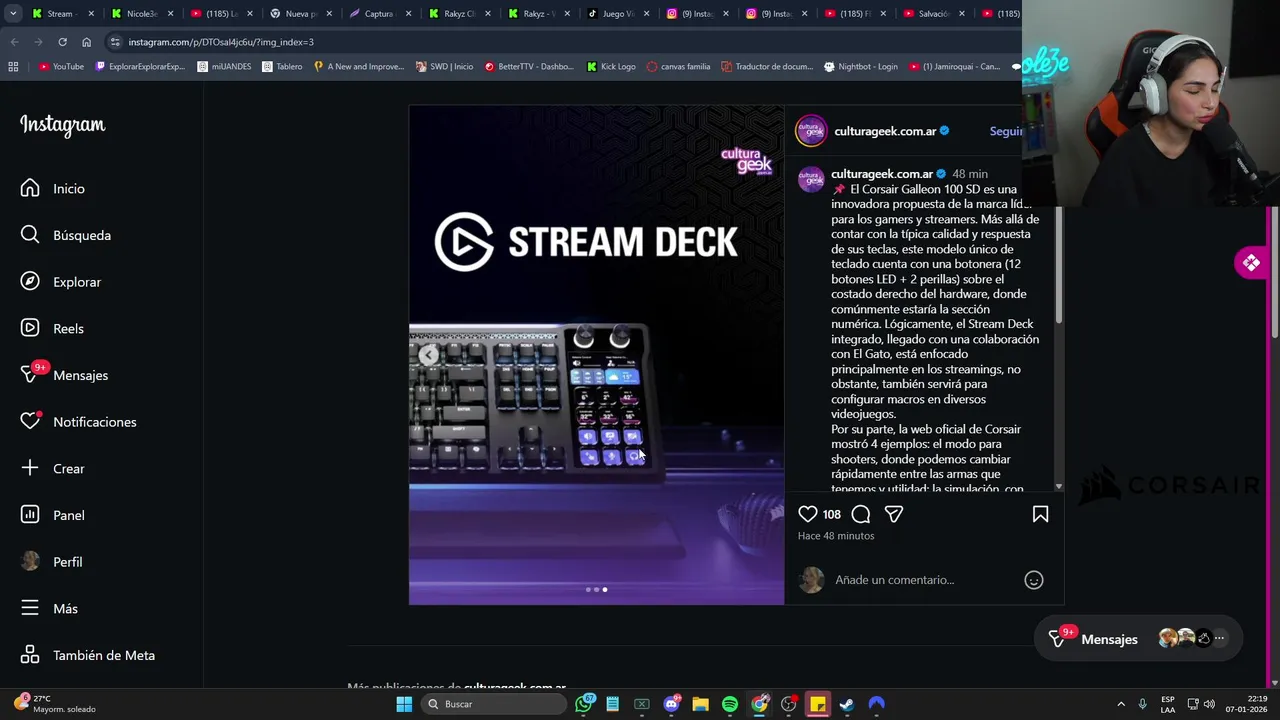Open Spotify from the taskbar
Image resolution: width=1280 pixels, height=720 pixels.
[x=730, y=704]
